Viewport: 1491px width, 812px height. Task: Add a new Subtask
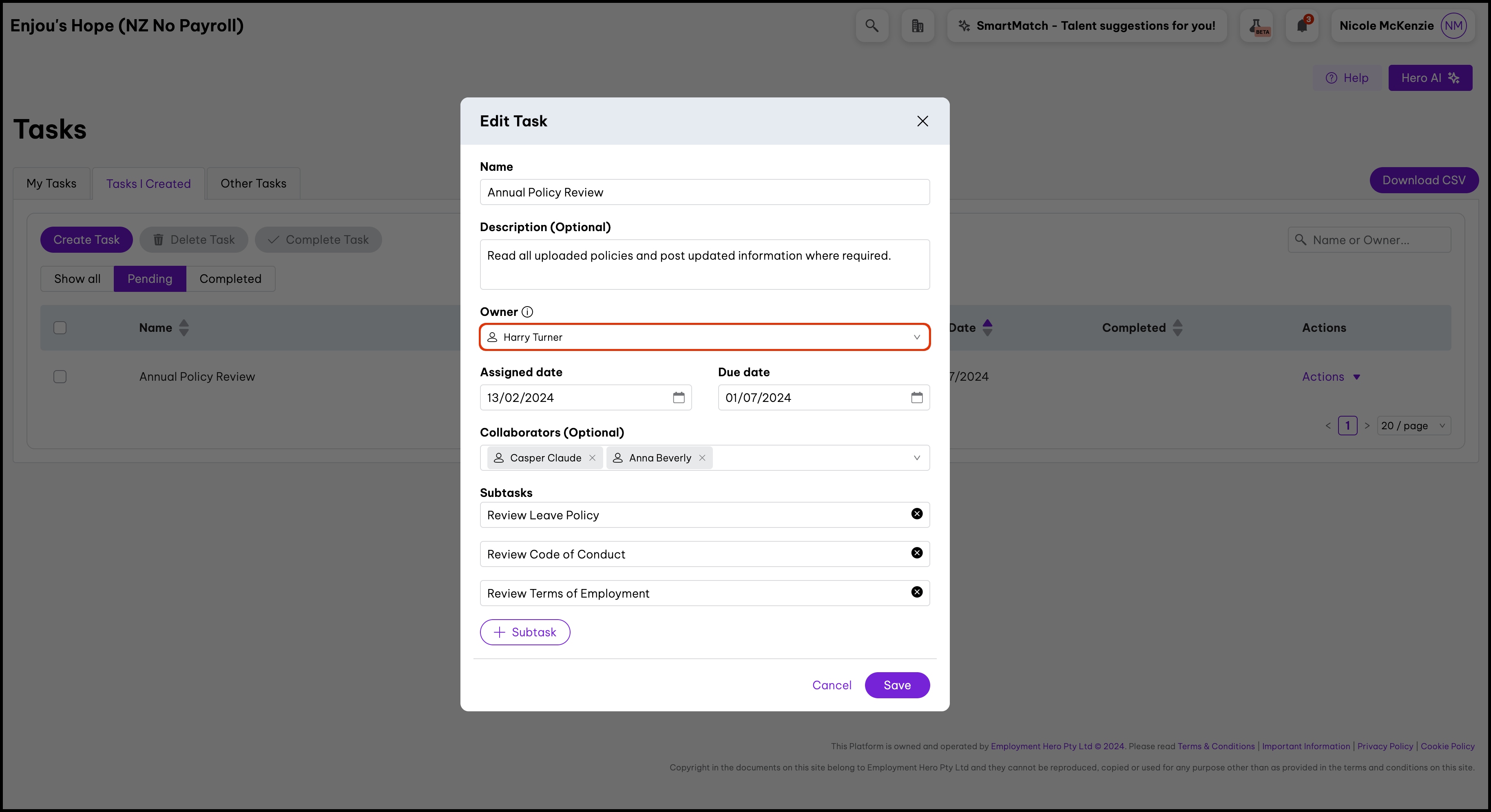(x=524, y=632)
